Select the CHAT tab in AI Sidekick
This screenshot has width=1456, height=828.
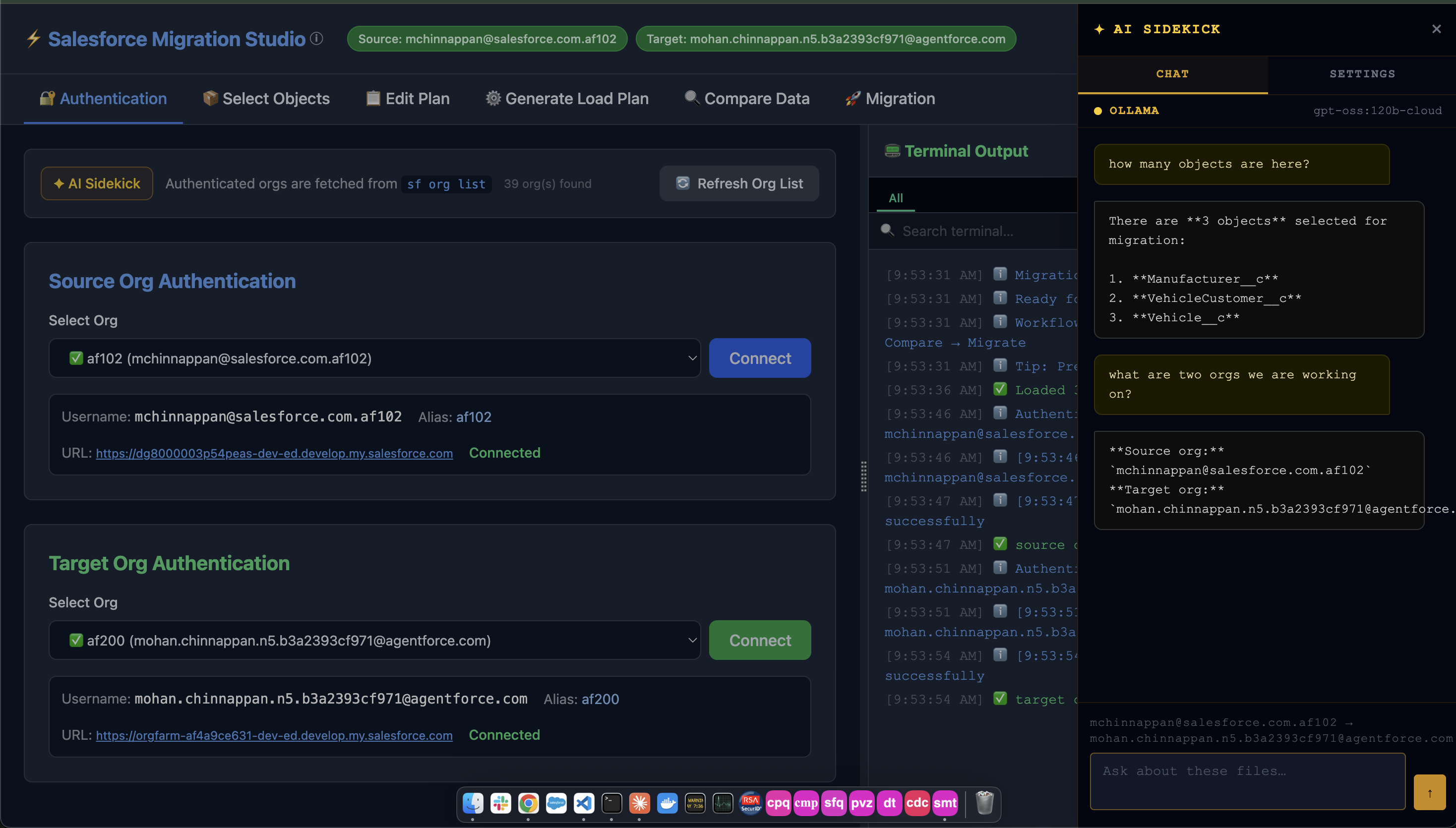point(1172,74)
